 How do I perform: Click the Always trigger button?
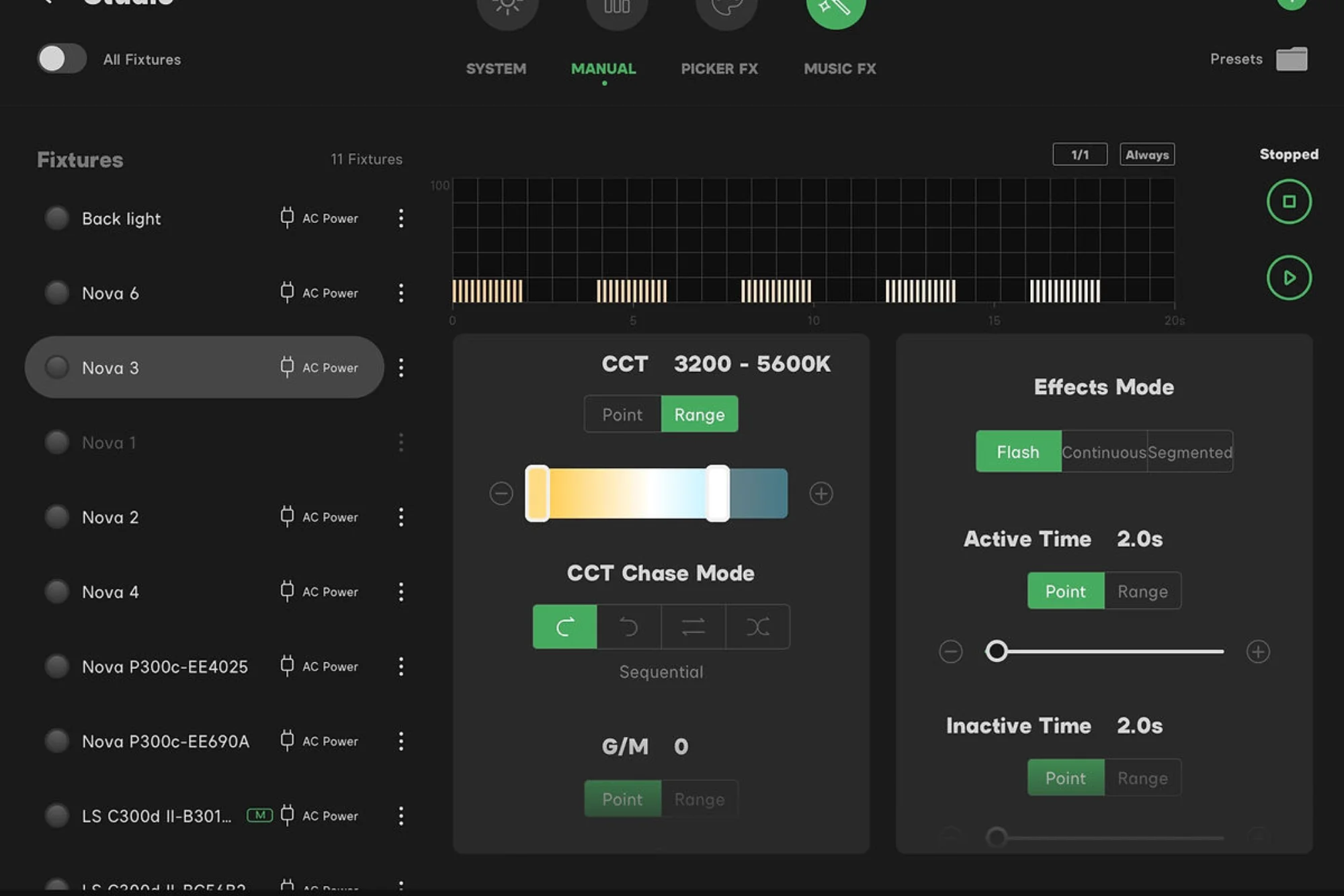tap(1146, 154)
